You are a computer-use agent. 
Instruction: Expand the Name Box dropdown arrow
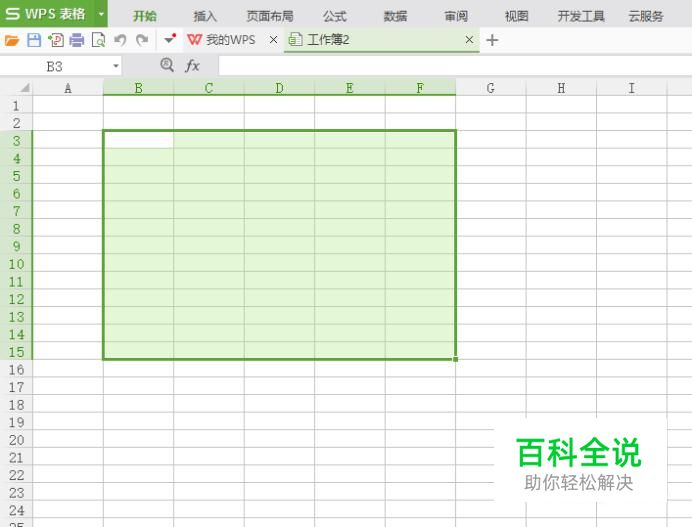[x=116, y=66]
